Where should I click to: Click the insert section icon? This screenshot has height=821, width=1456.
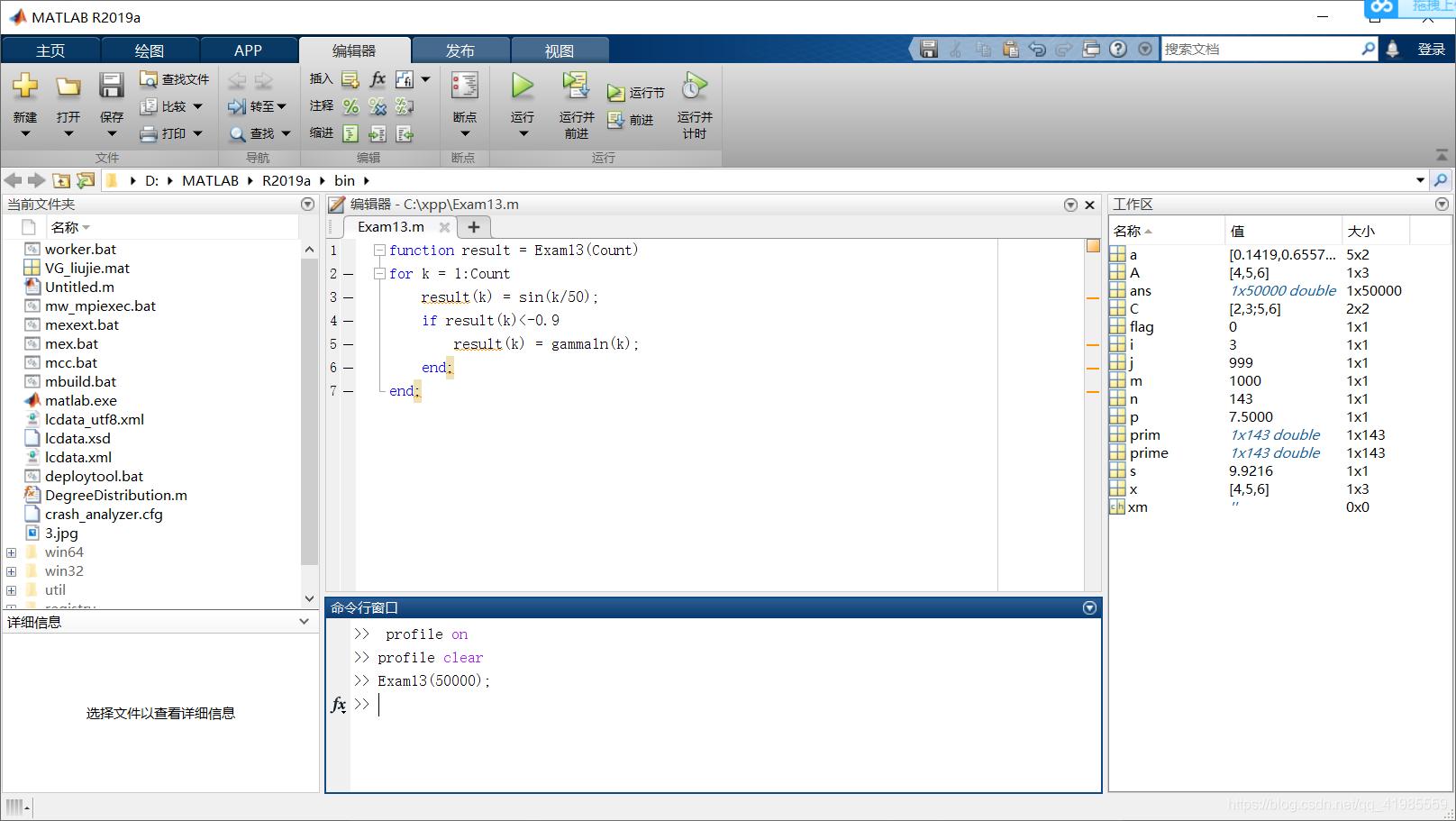[350, 79]
